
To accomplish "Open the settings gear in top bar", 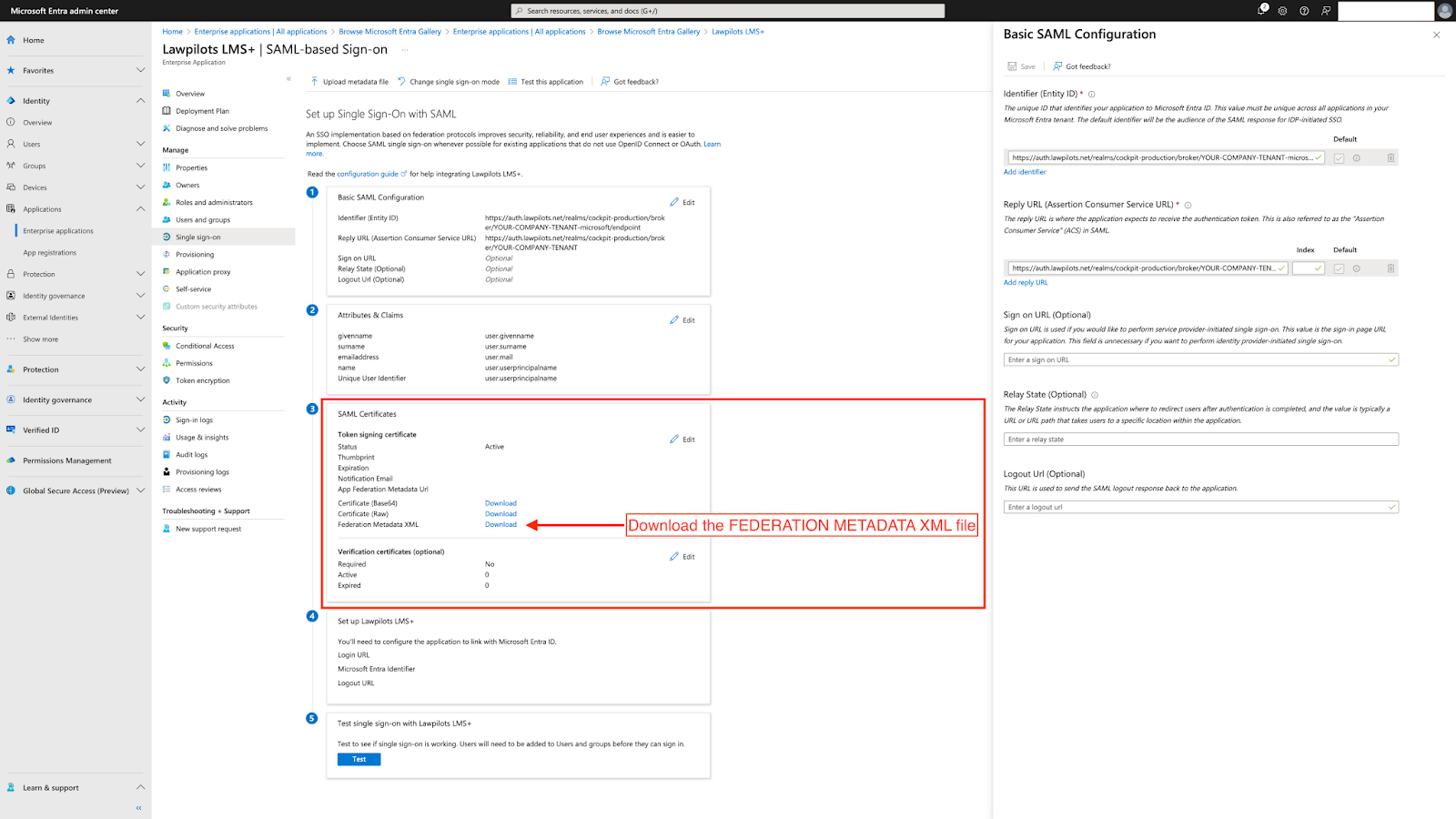I will point(1282,11).
